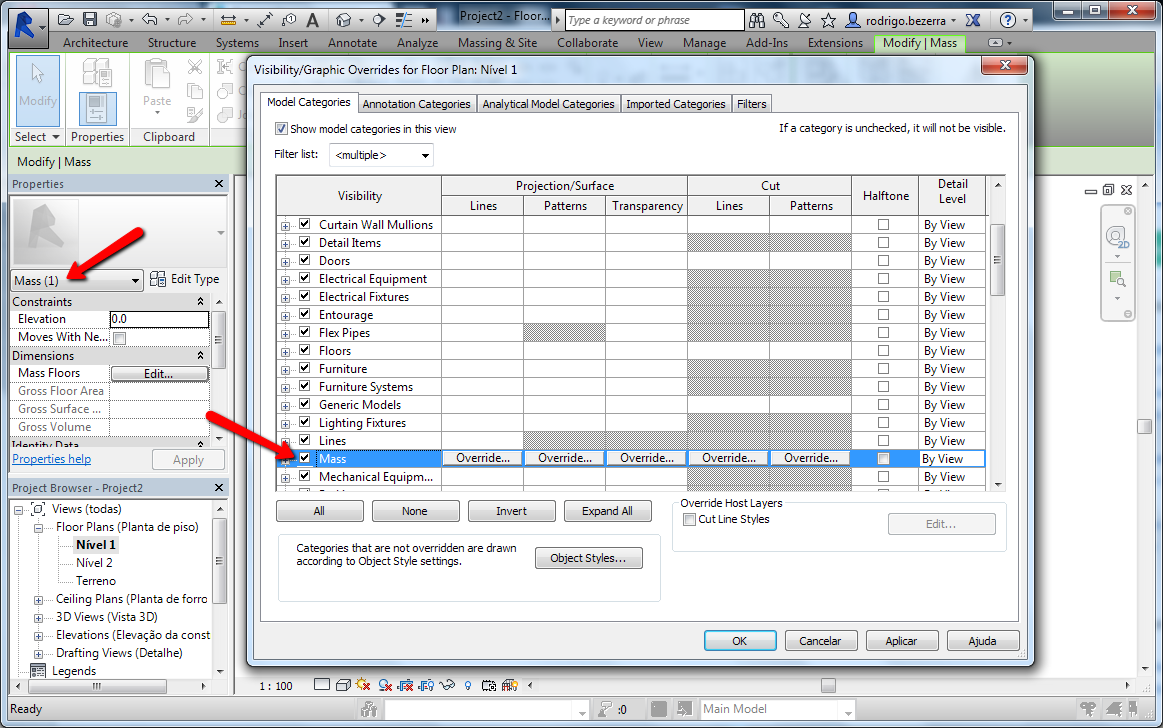This screenshot has height=728, width=1163.
Task: Open the Architecture ribbon tab
Action: [96, 43]
